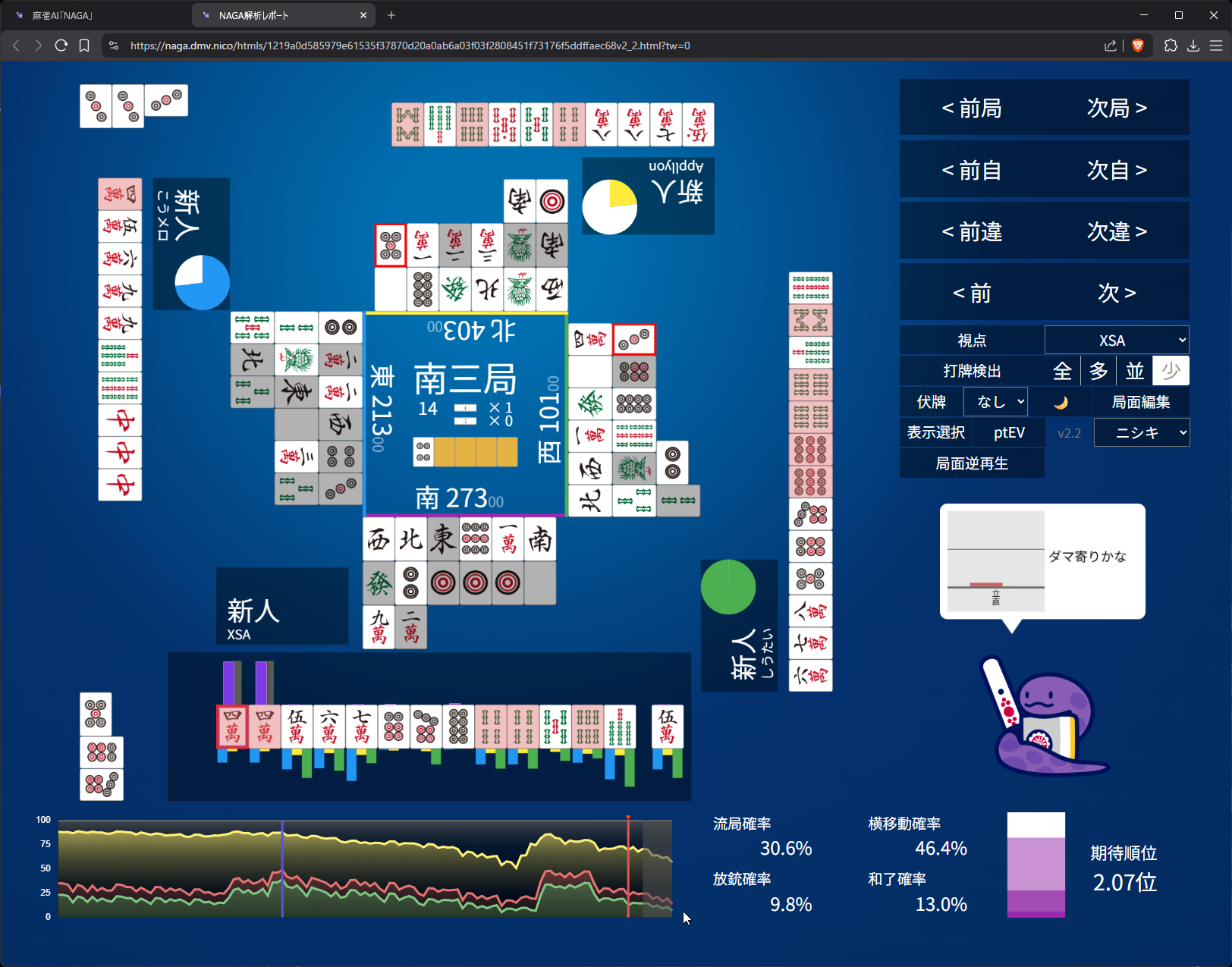The image size is (1232, 967).
Task: Open the browser downloads icon
Action: 1193,46
